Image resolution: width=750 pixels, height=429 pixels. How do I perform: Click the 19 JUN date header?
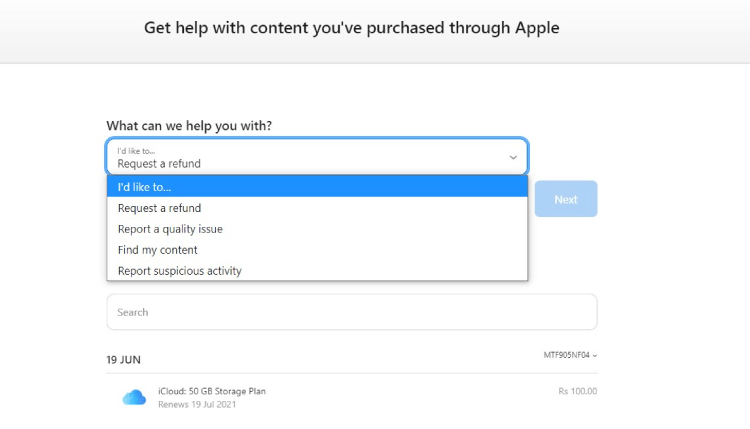point(124,359)
